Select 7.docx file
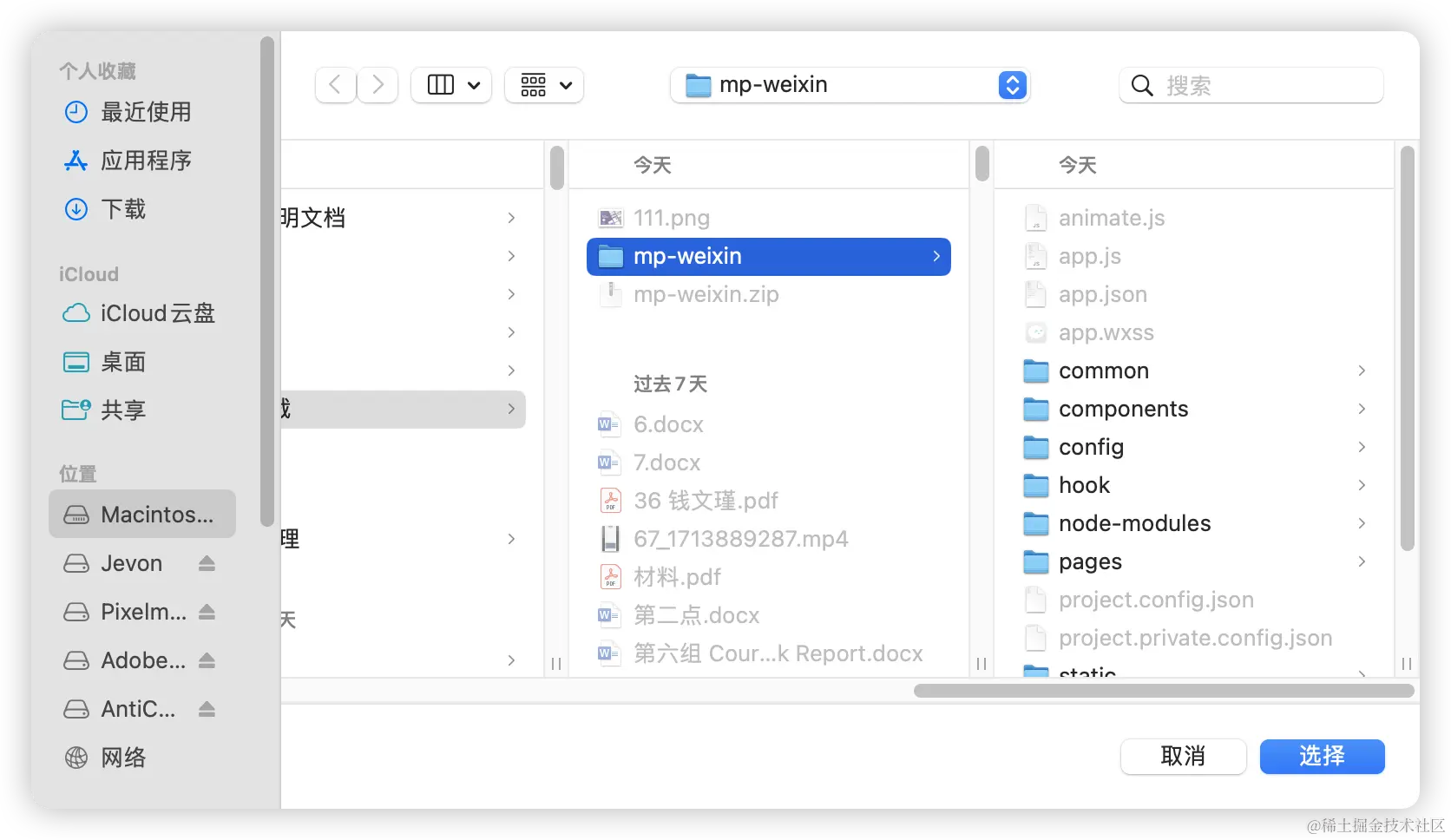 [x=769, y=463]
